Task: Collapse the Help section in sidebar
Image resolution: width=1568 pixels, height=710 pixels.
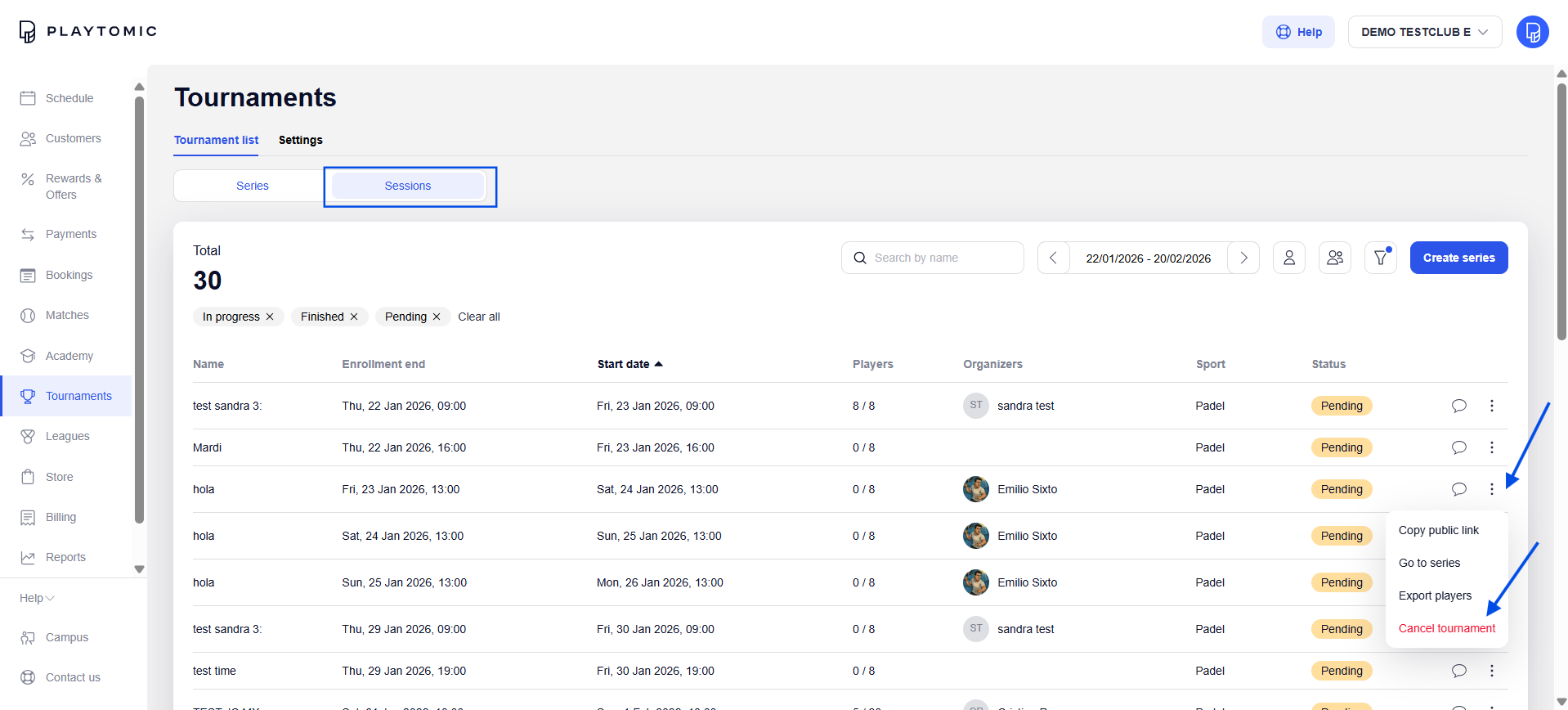Action: pos(37,598)
